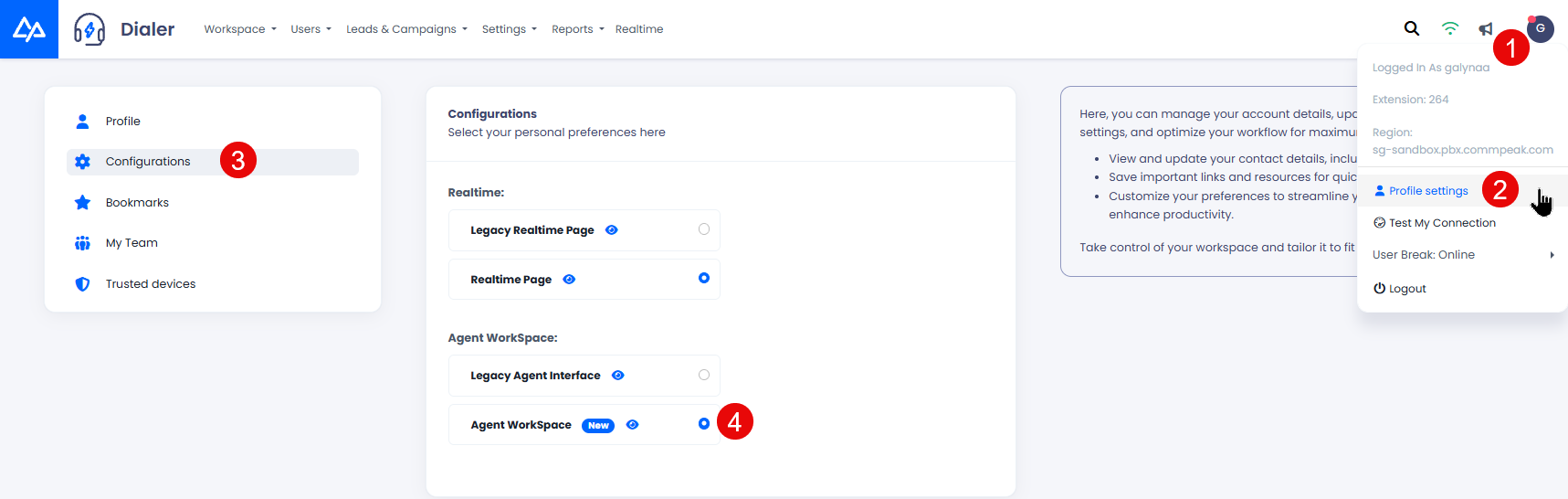
Task: Open the Settings dropdown menu
Action: (510, 29)
